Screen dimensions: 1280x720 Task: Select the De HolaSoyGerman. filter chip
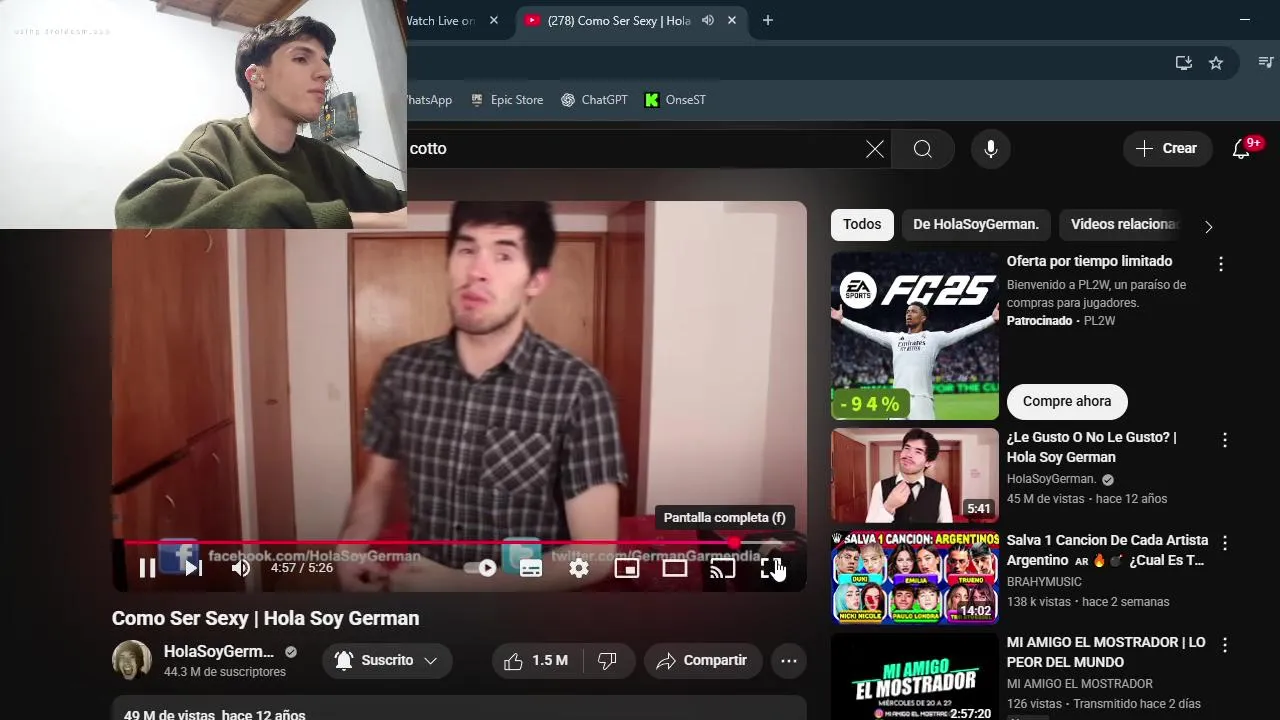tap(976, 225)
